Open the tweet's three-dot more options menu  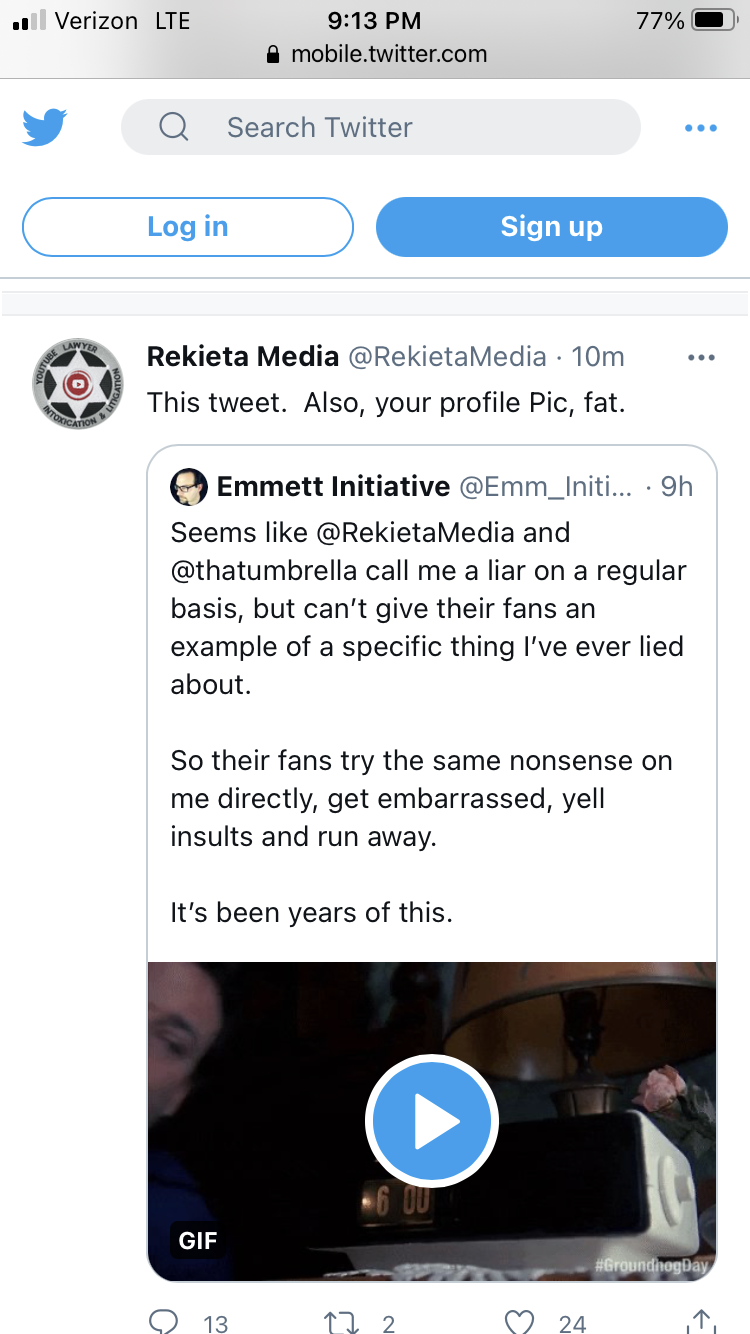(x=702, y=358)
